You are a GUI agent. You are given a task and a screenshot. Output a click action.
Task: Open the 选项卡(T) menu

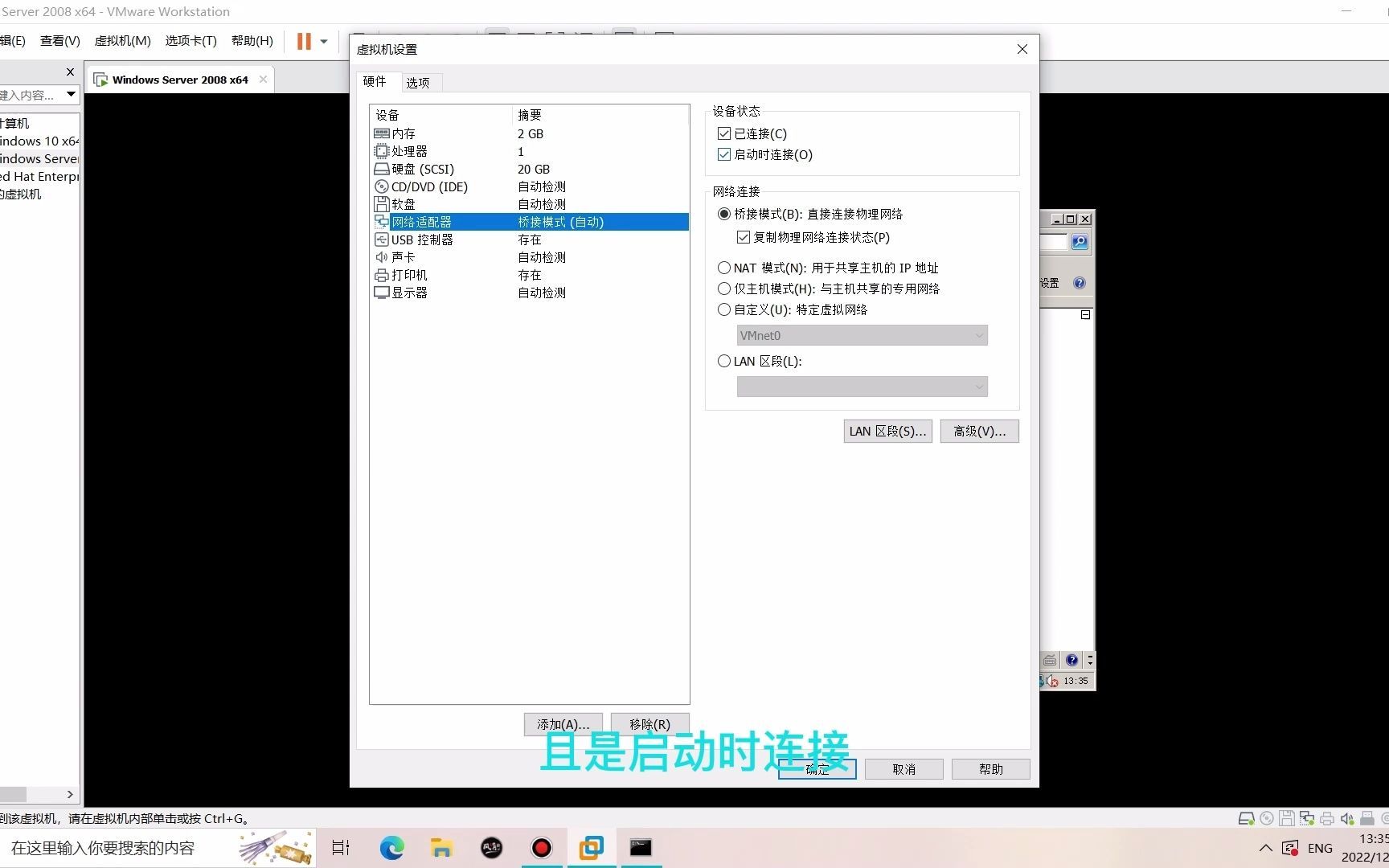pos(191,41)
